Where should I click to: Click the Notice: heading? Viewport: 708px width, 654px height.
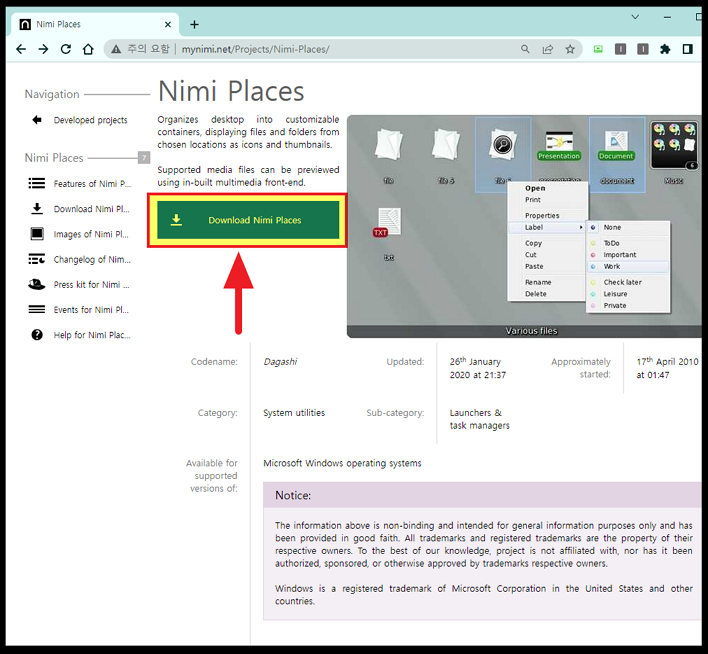293,495
